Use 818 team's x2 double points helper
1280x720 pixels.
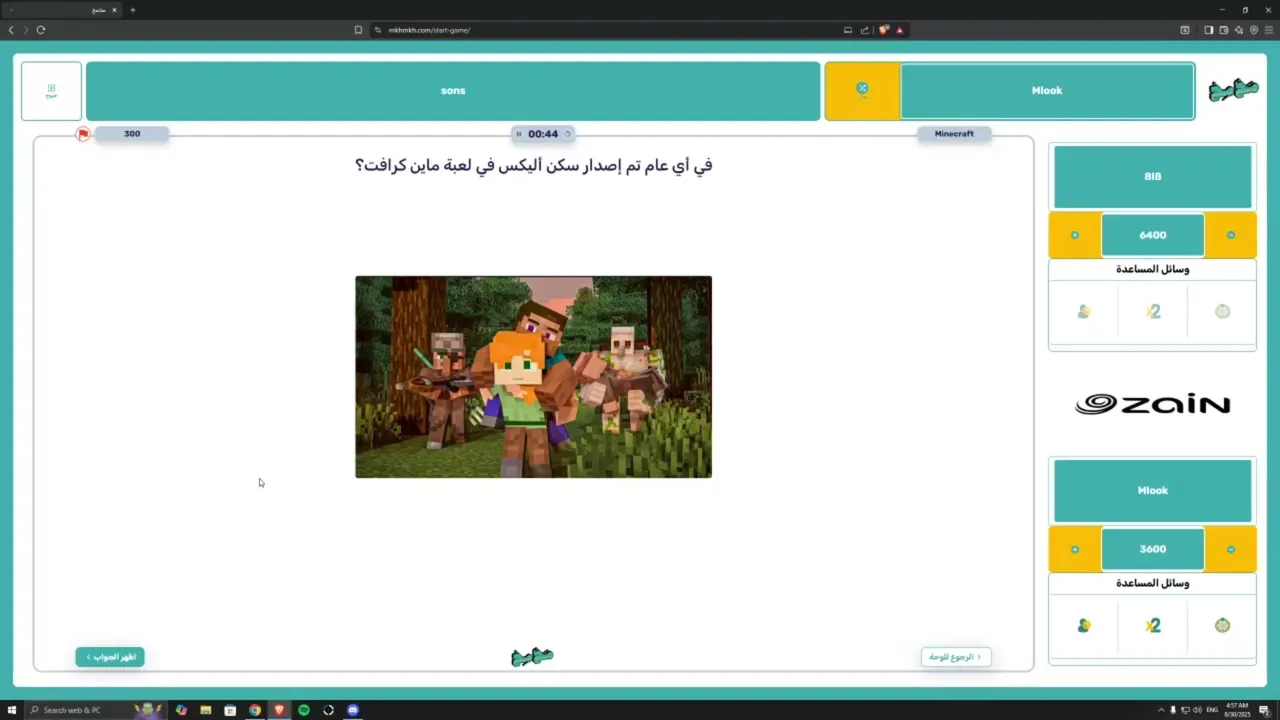[1153, 312]
